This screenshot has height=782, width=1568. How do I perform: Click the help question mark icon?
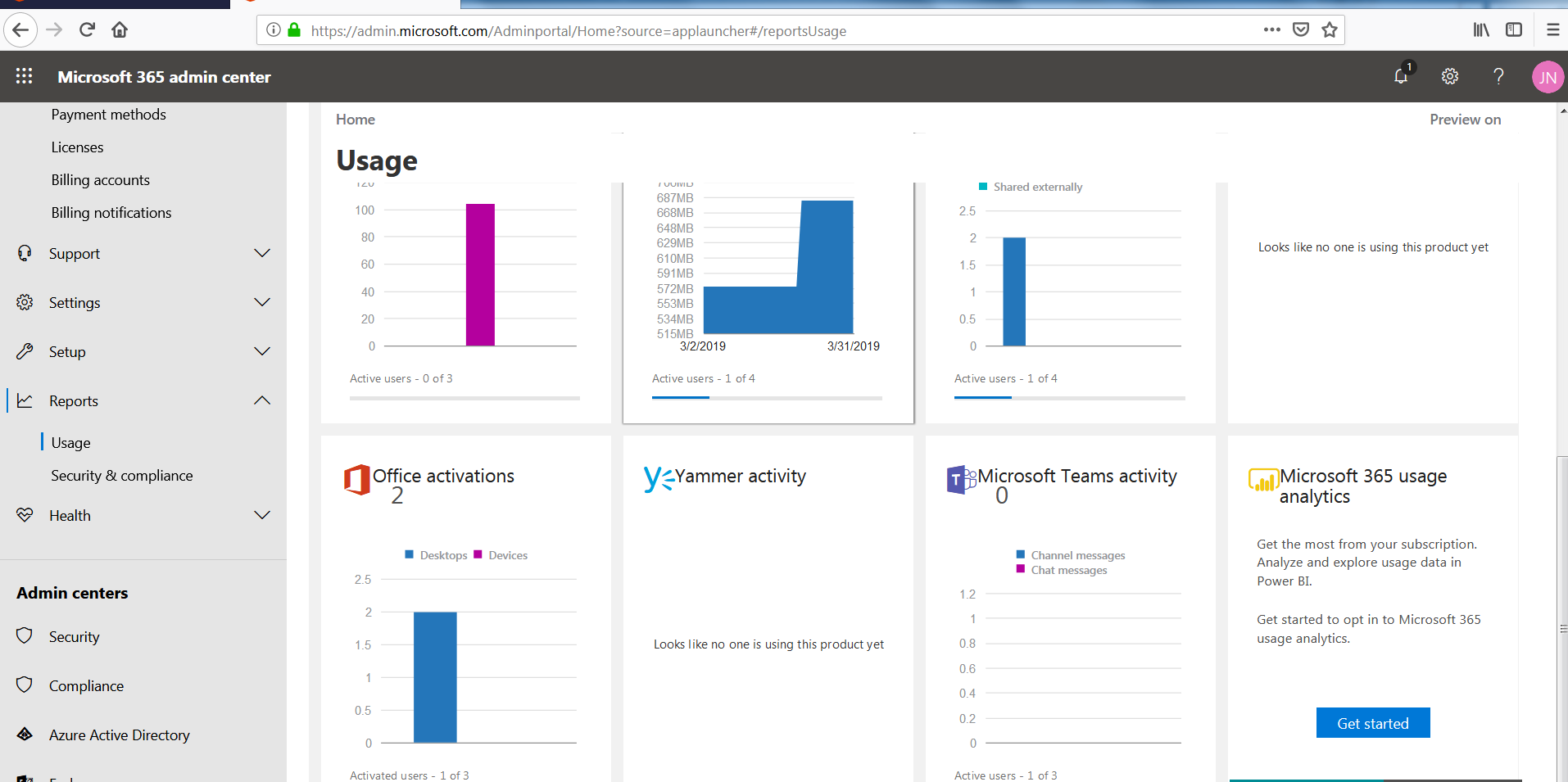(1498, 76)
